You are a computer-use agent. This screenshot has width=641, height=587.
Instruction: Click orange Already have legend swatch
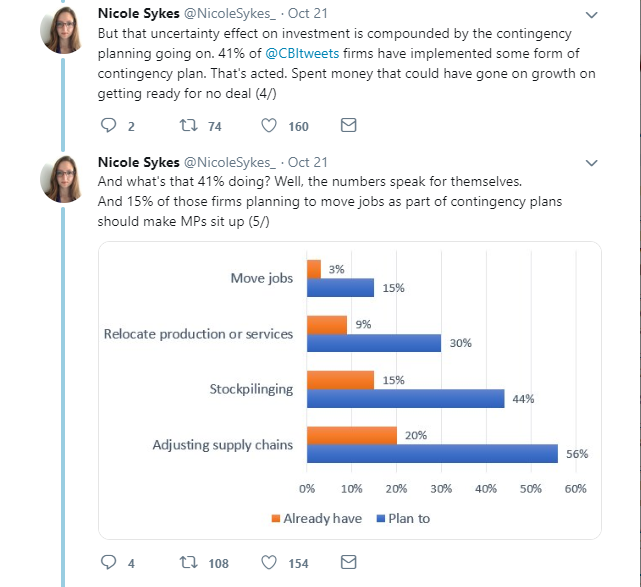click(276, 518)
